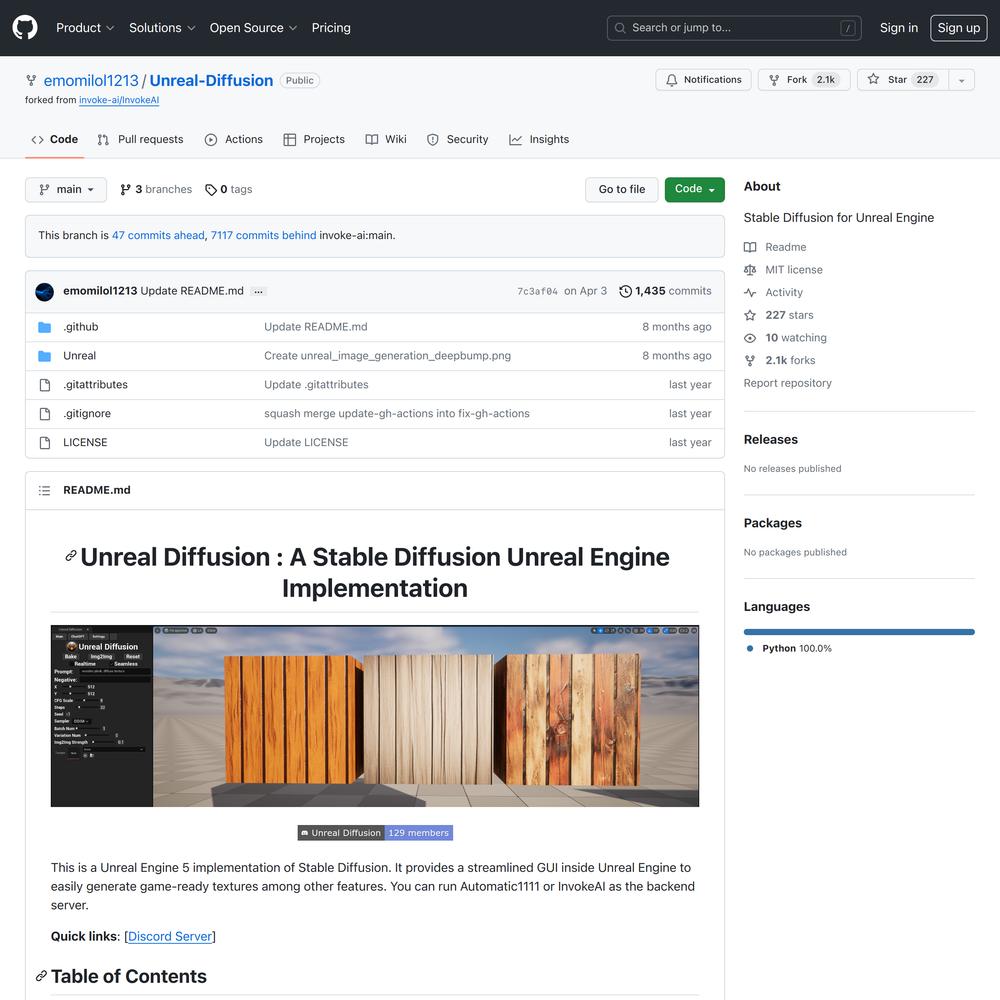Image resolution: width=1000 pixels, height=1000 pixels.
Task: Click the Sign up button
Action: click(x=959, y=28)
